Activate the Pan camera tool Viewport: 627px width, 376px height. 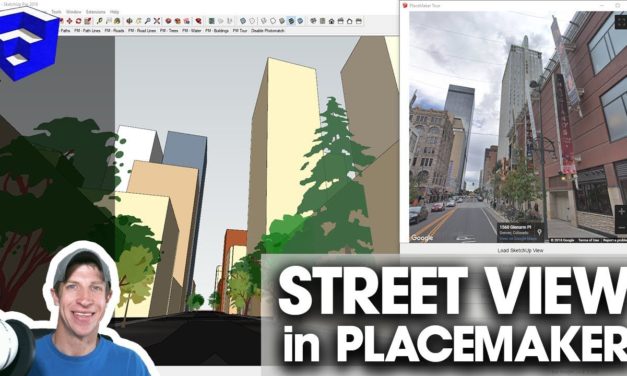[x=138, y=21]
